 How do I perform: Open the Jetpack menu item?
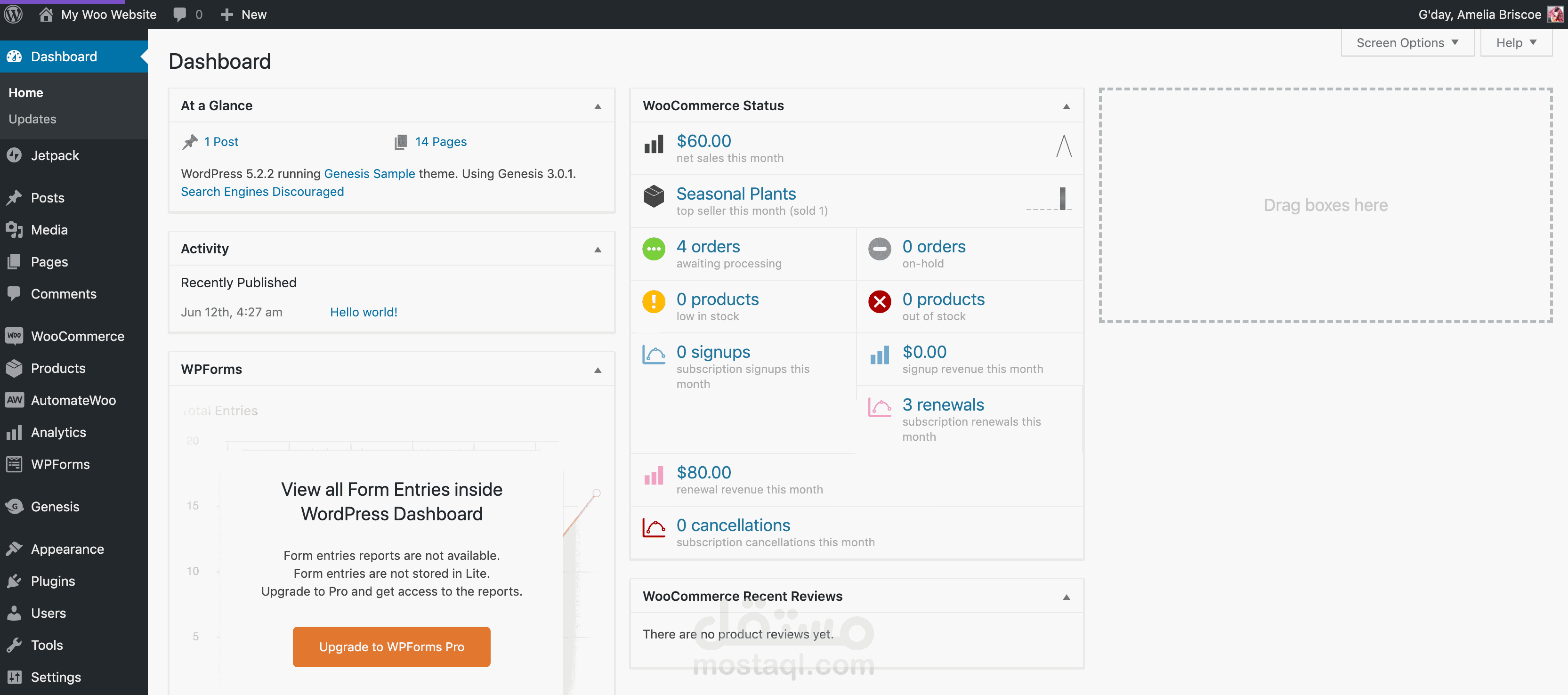click(73, 155)
